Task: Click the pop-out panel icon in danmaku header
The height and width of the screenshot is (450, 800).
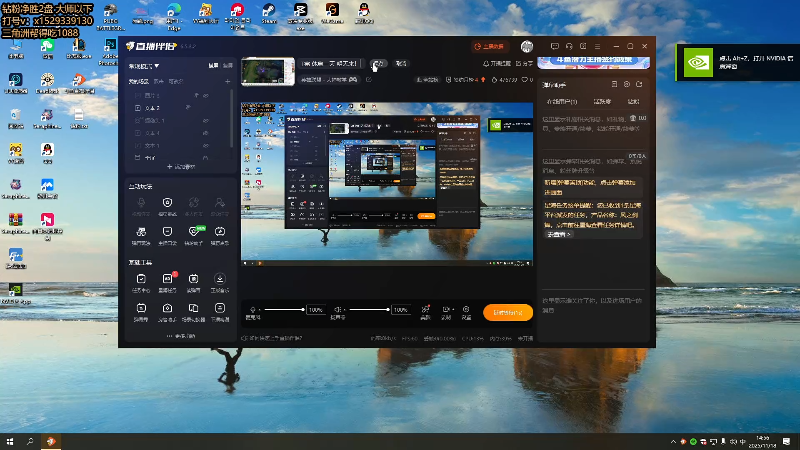Action: (x=614, y=84)
